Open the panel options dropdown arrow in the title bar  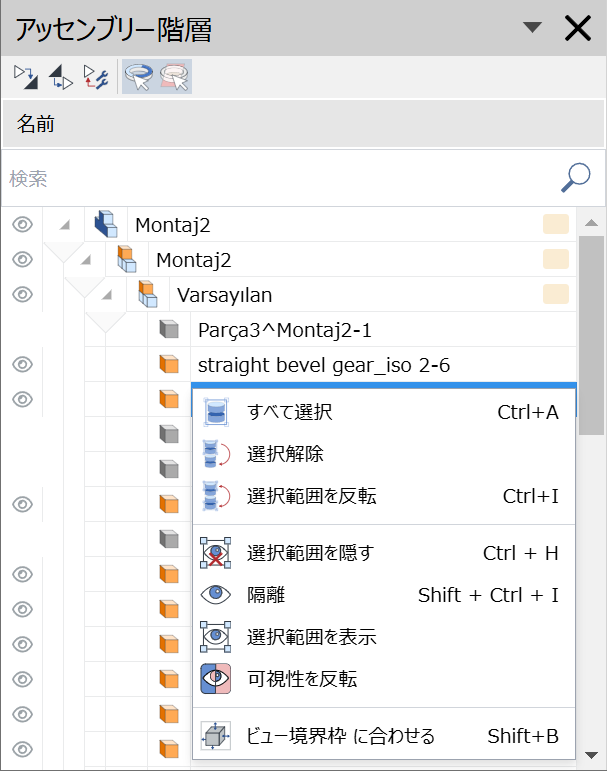[x=532, y=28]
